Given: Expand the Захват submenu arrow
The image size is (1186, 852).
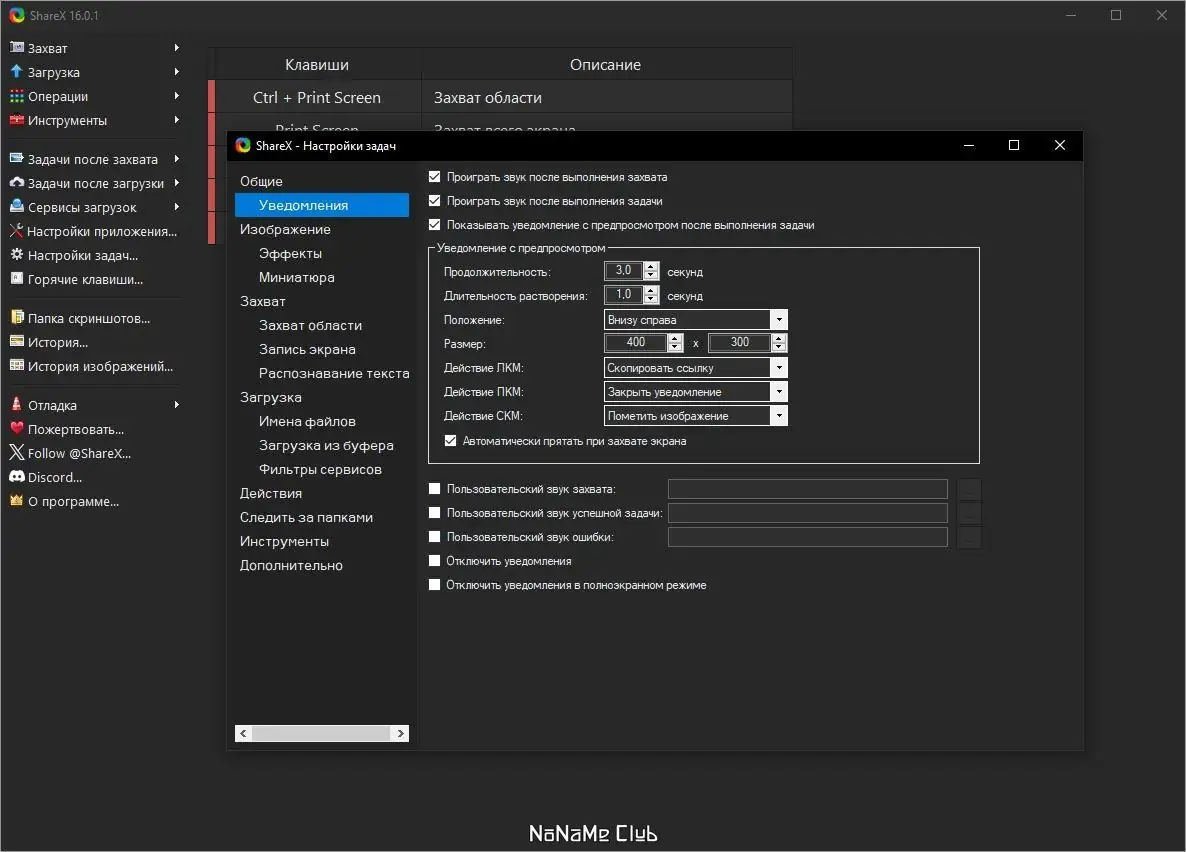Looking at the screenshot, I should tap(176, 48).
